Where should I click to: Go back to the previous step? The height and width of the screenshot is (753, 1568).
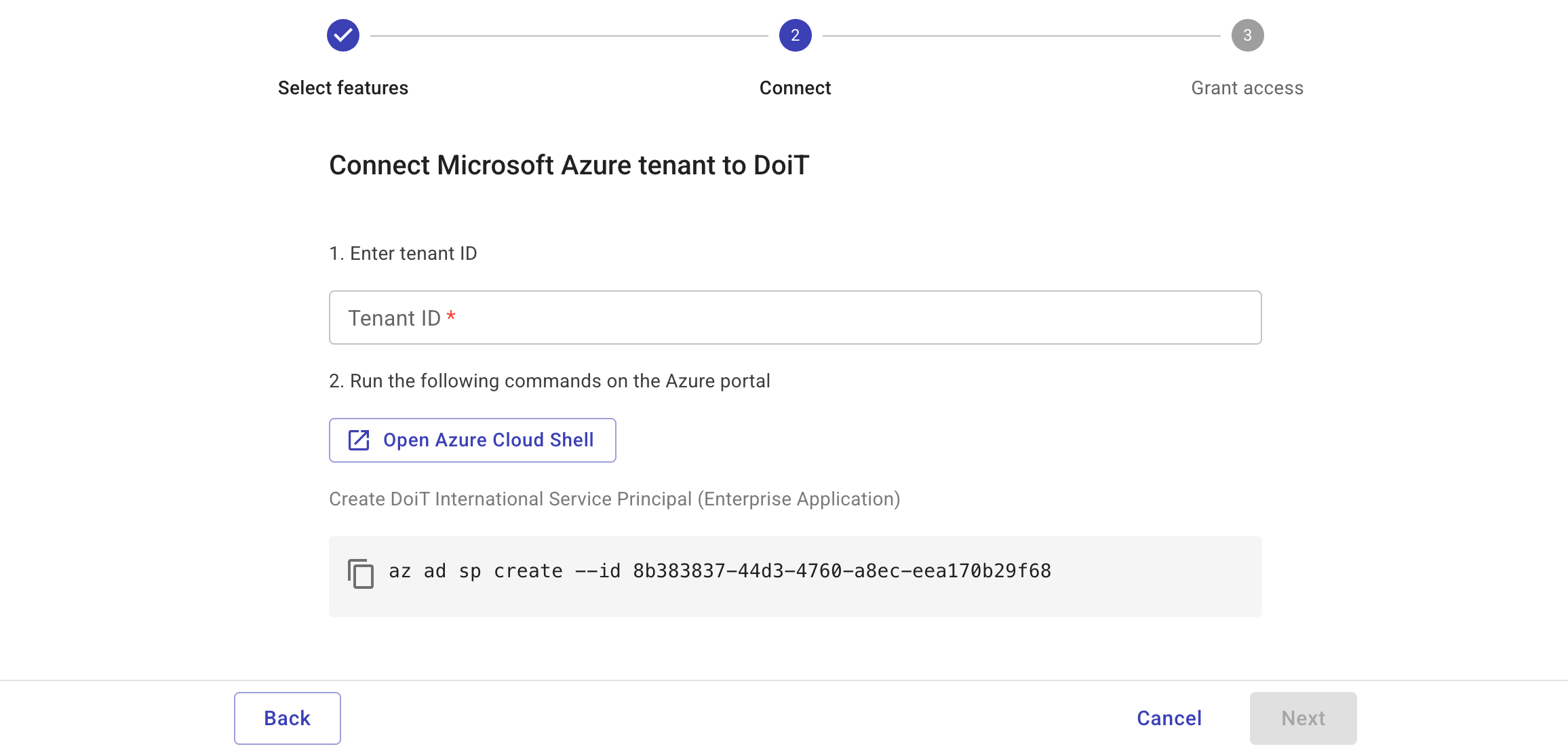[287, 718]
